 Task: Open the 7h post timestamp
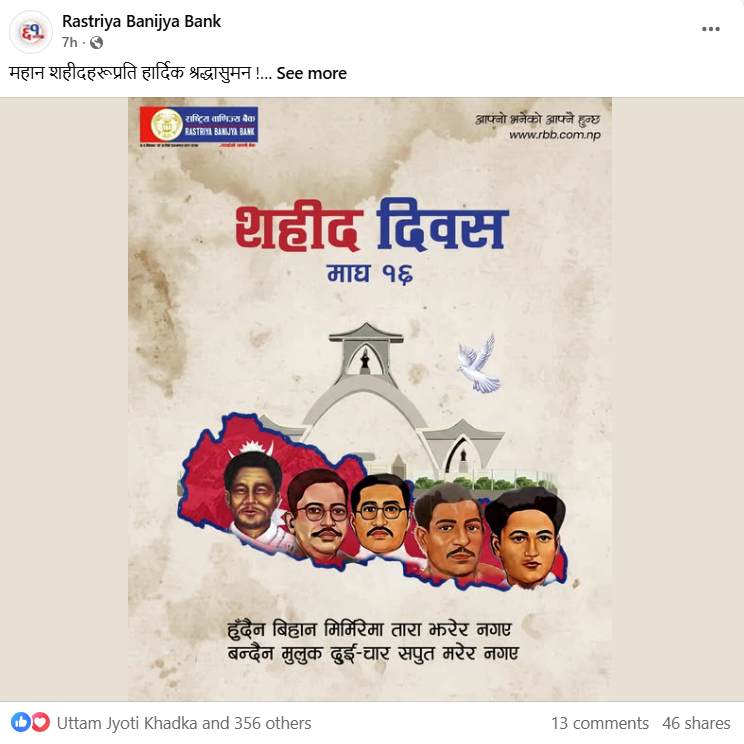(69, 43)
